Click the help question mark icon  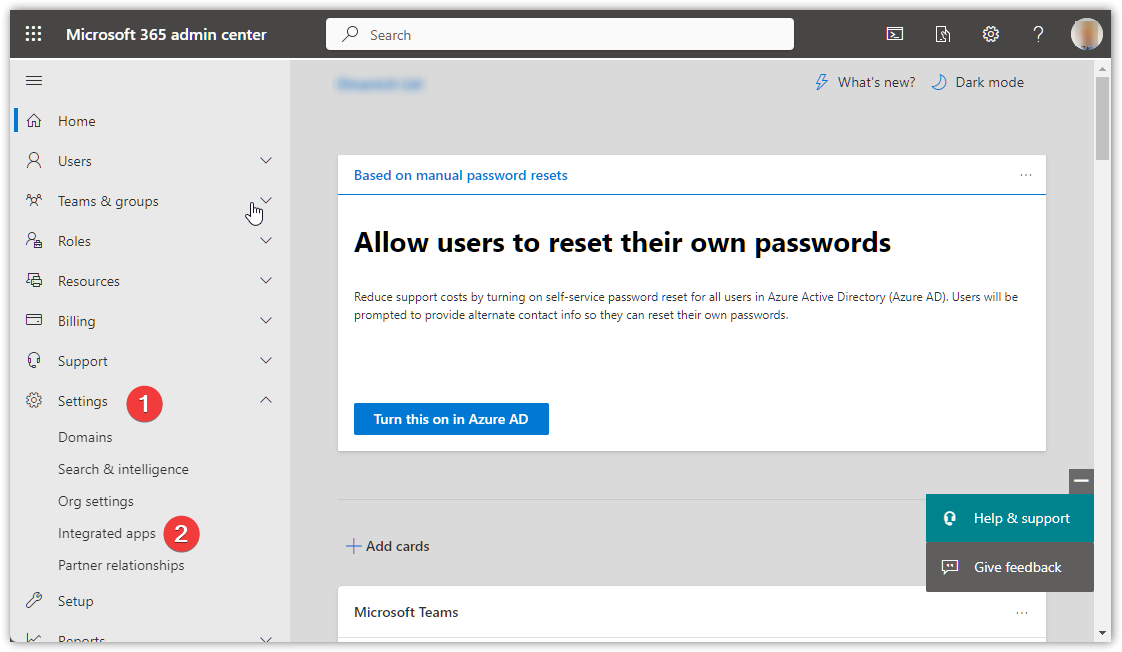1038,34
